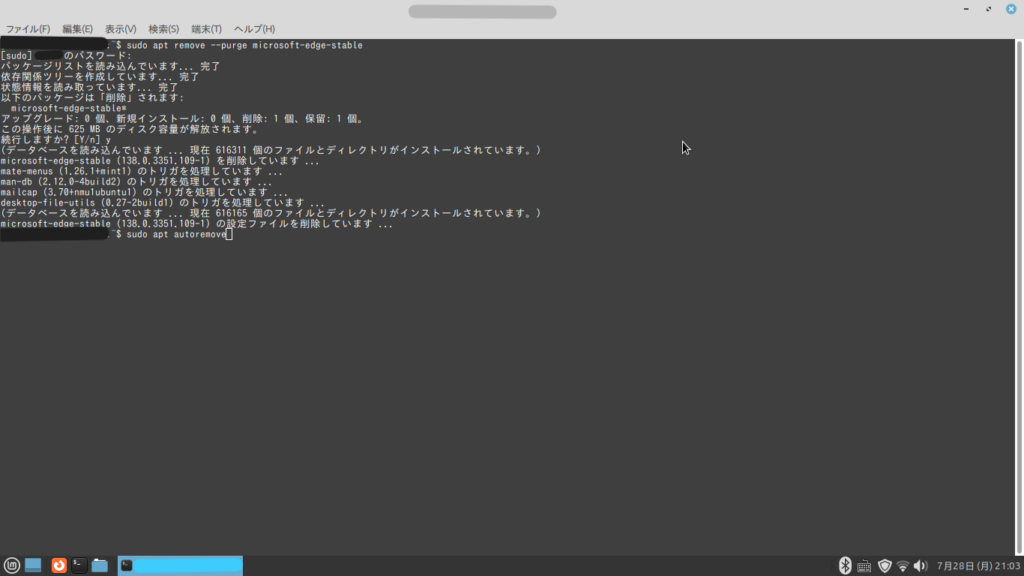
Task: Click the 'microsoft-edge-stable ... を削除しています' line
Action: 160,161
